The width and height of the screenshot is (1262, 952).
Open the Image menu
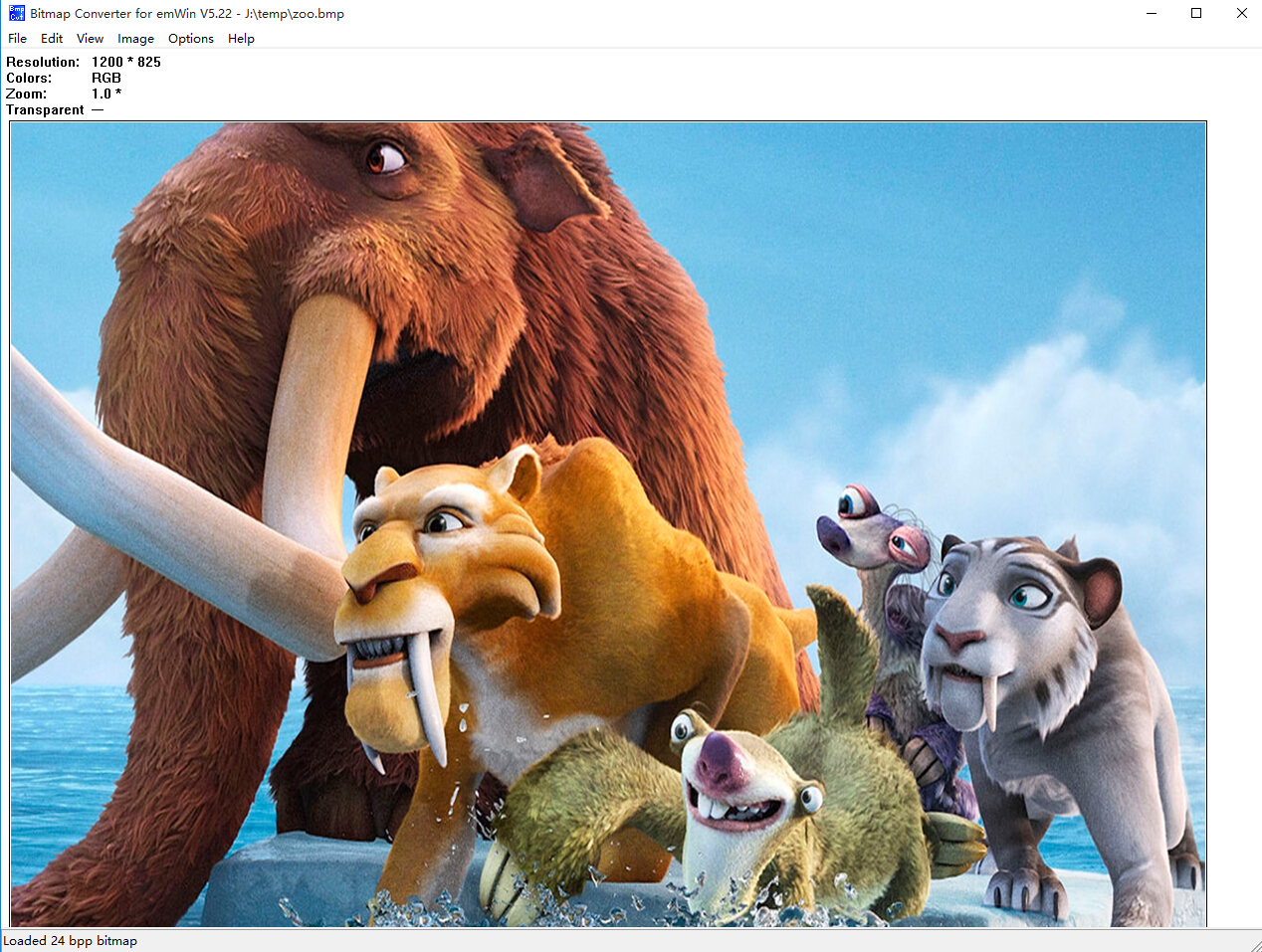tap(135, 39)
